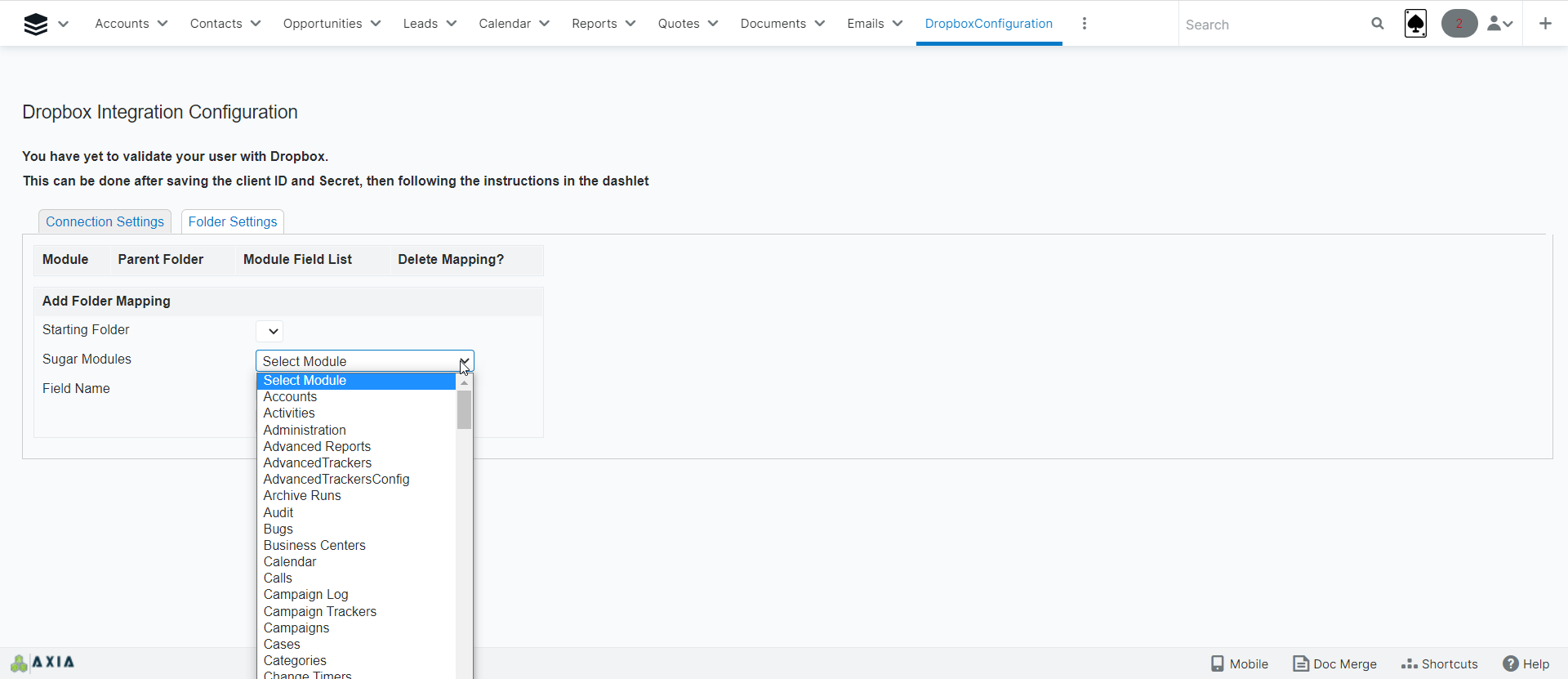Choose Select Module option in list
This screenshot has height=679, width=1568.
click(356, 381)
